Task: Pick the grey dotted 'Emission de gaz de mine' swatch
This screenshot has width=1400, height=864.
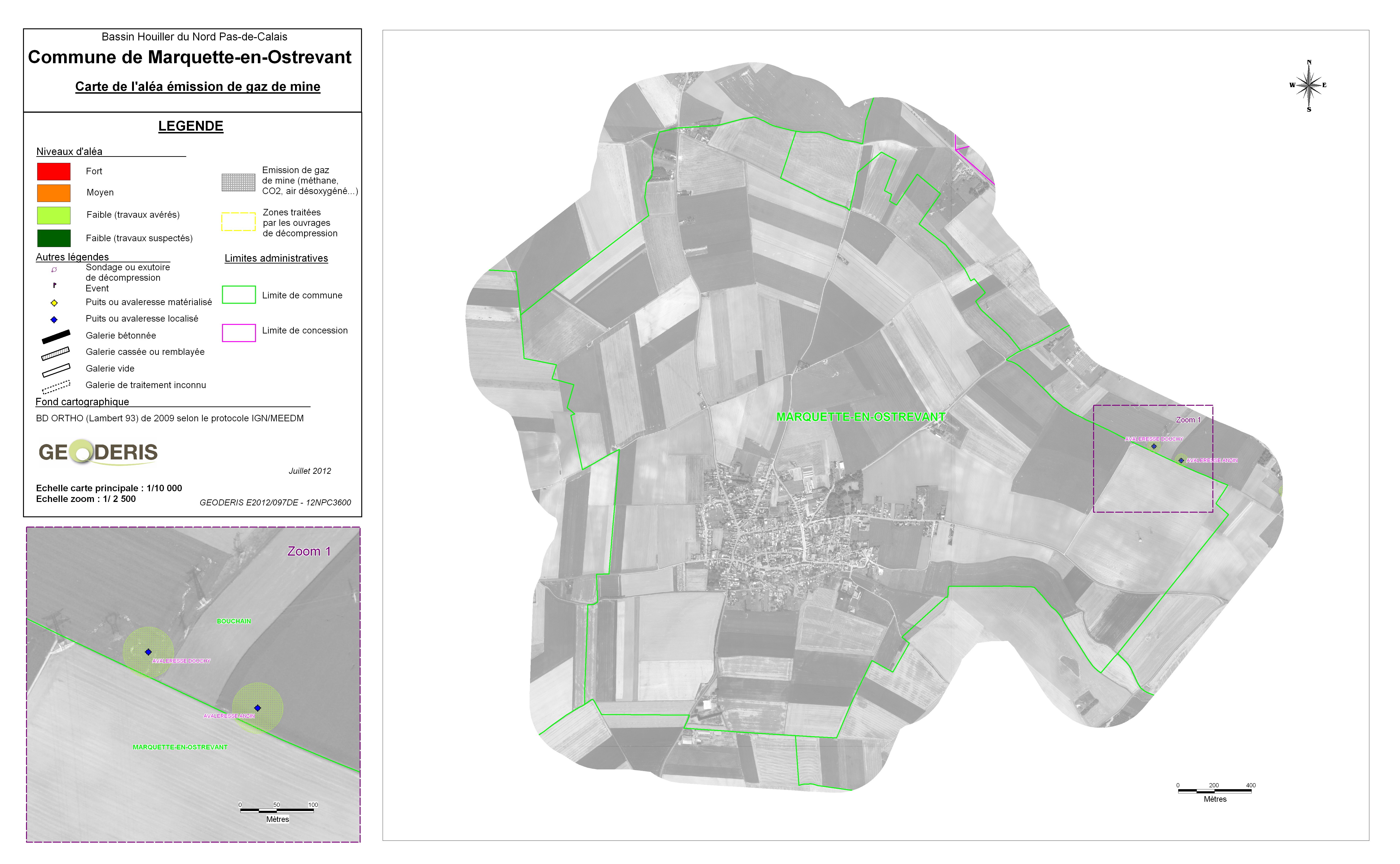Action: pyautogui.click(x=238, y=182)
